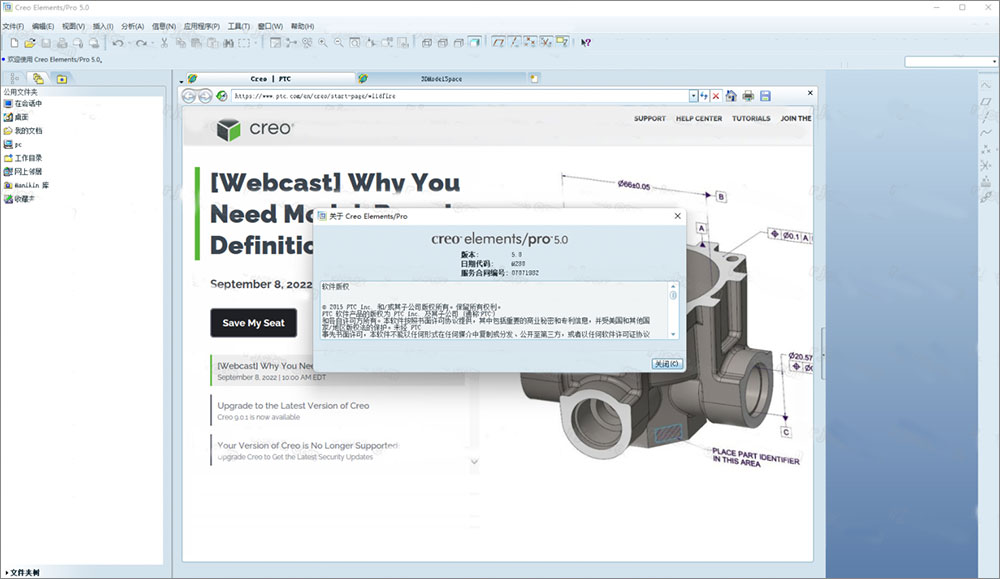Select 我的文档 folder in the navigator
Image resolution: width=1000 pixels, height=579 pixels.
[x=23, y=131]
